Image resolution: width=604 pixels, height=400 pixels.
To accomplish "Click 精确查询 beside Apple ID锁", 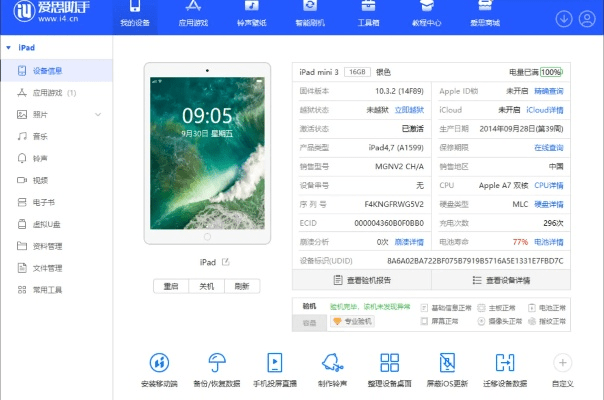I will (549, 91).
